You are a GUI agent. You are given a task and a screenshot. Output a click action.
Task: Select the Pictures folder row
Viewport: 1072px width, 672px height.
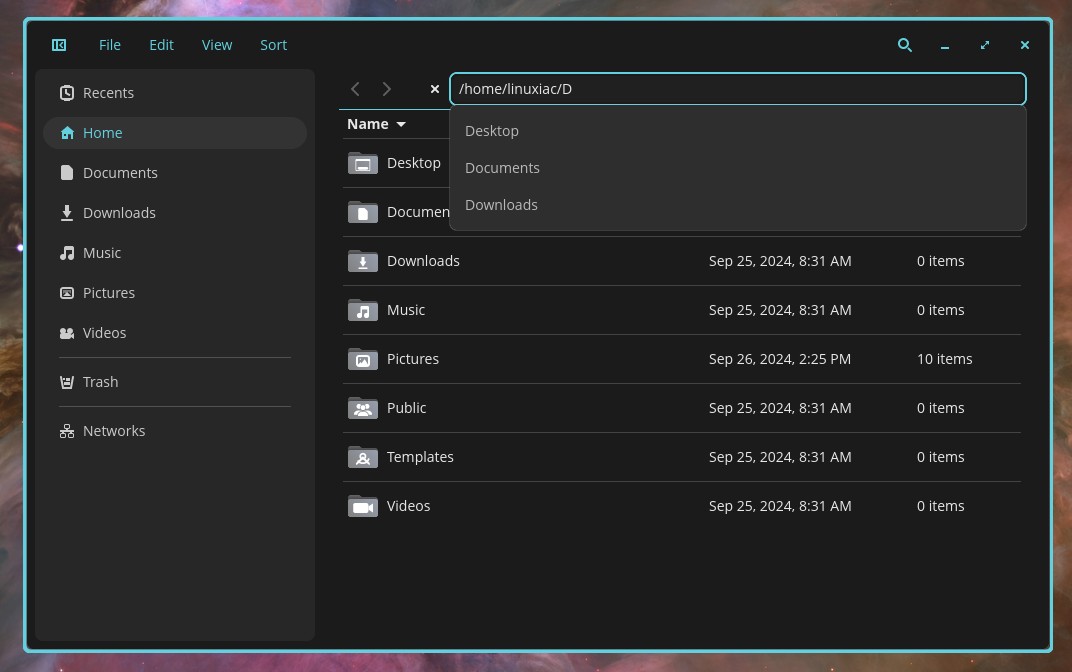click(681, 359)
